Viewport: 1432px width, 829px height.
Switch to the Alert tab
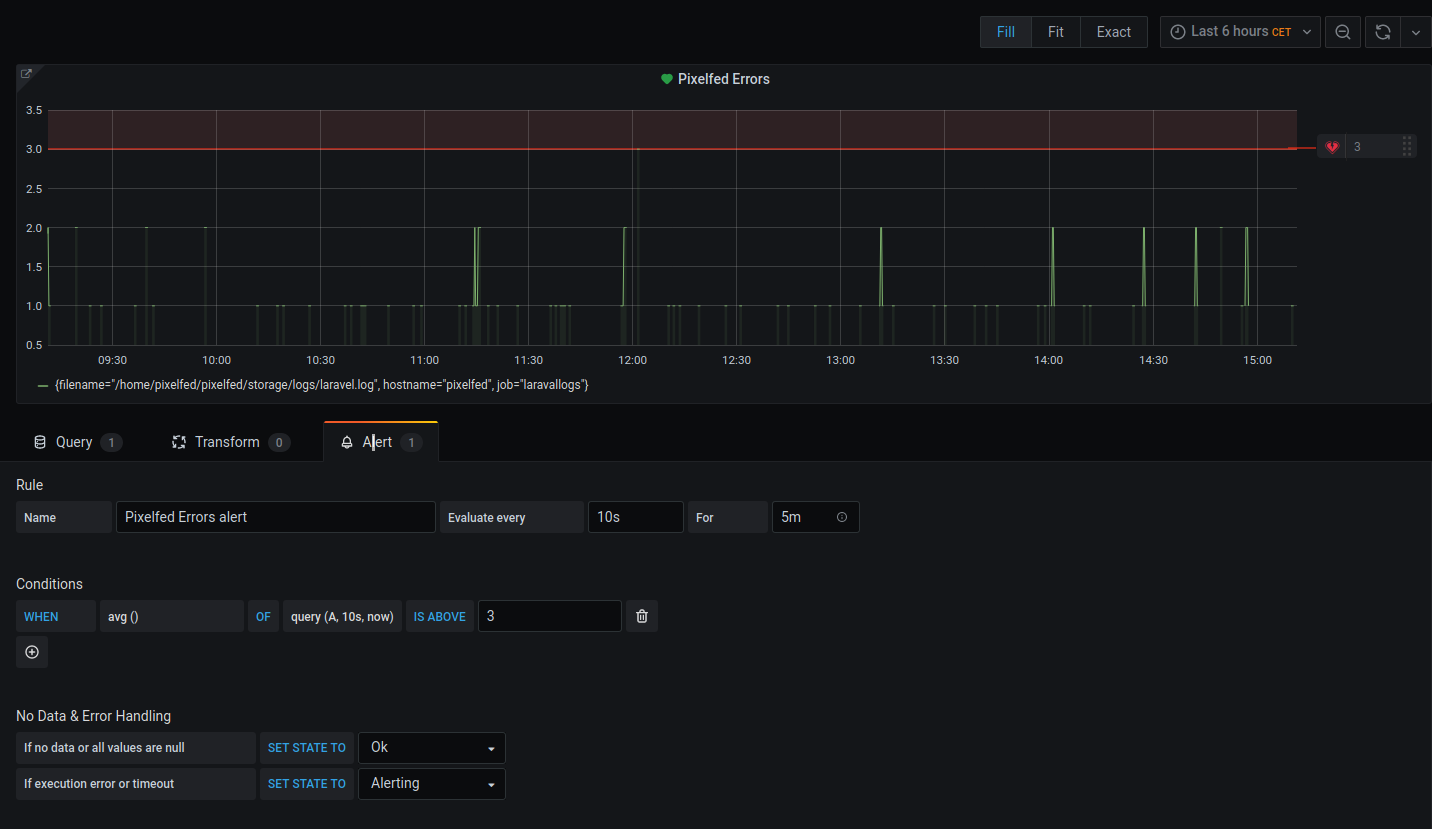point(381,442)
